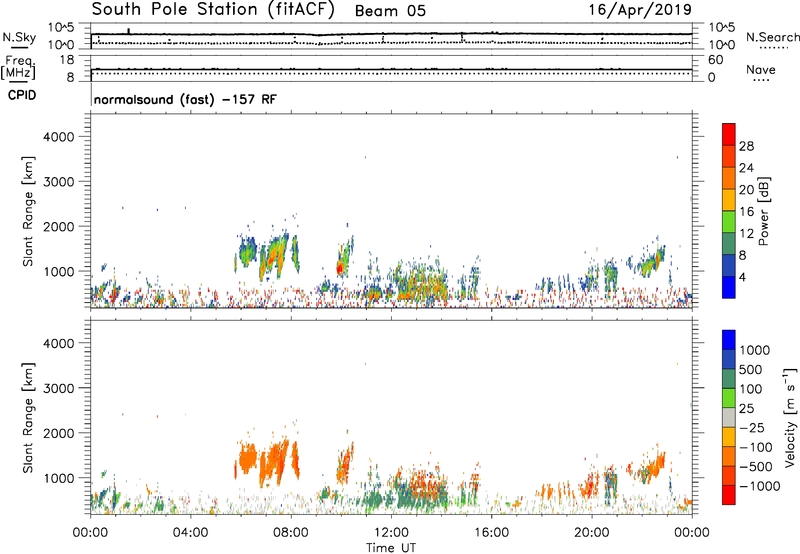Click the '04:00' time axis label
Image resolution: width=800 pixels, height=554 pixels.
click(x=190, y=533)
